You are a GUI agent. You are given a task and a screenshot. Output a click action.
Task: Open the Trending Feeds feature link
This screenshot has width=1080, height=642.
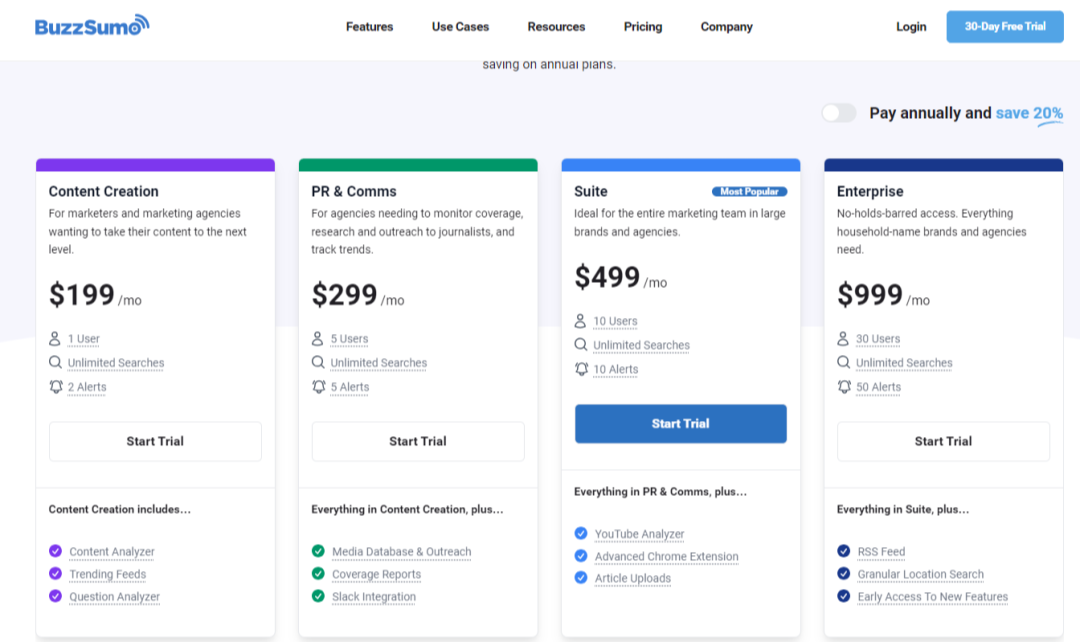pyautogui.click(x=107, y=574)
